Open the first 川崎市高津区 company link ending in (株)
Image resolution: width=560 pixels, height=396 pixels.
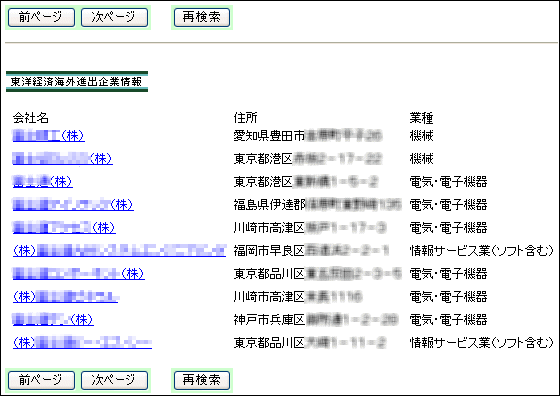[x=64, y=227]
